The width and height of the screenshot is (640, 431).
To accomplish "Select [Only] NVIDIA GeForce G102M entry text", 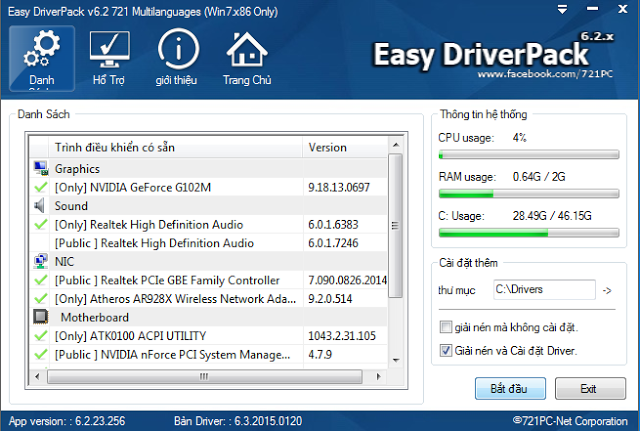I will [133, 187].
